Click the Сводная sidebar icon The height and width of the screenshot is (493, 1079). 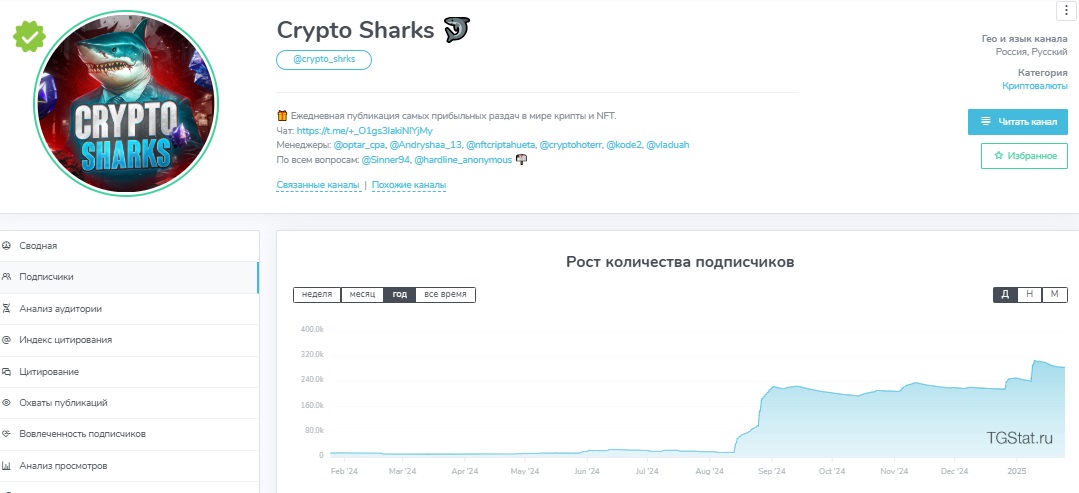coord(6,246)
